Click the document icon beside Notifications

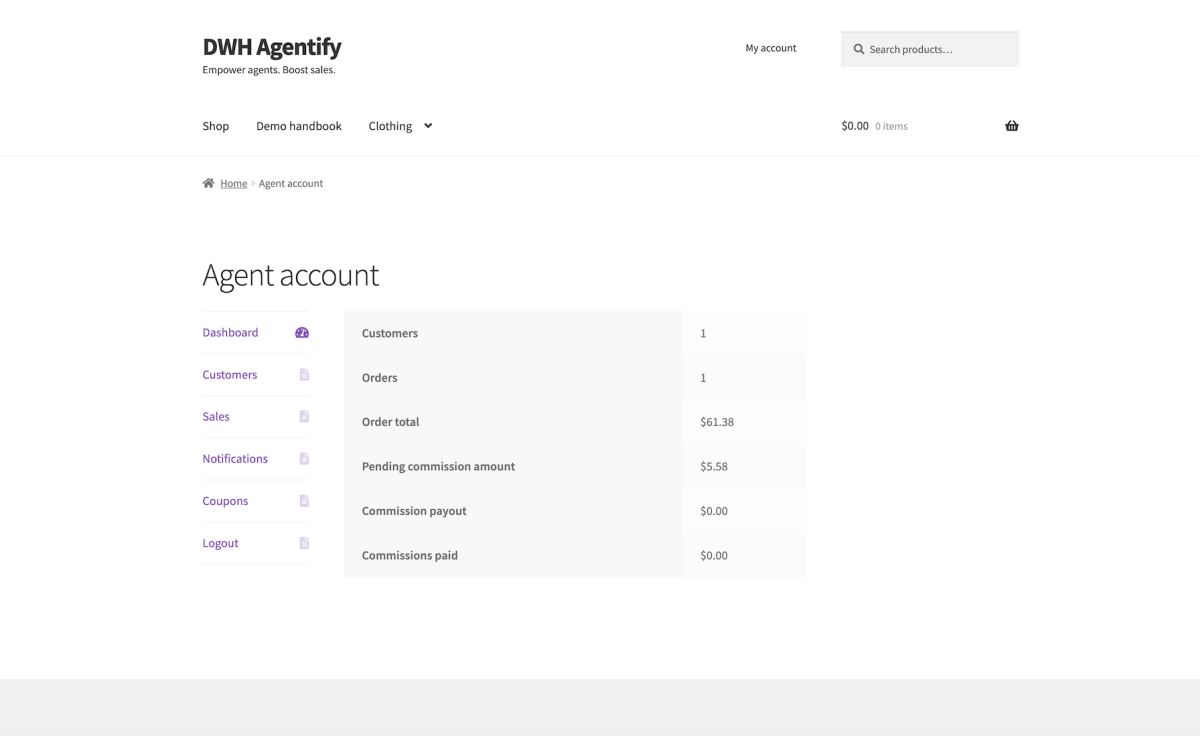click(x=304, y=459)
